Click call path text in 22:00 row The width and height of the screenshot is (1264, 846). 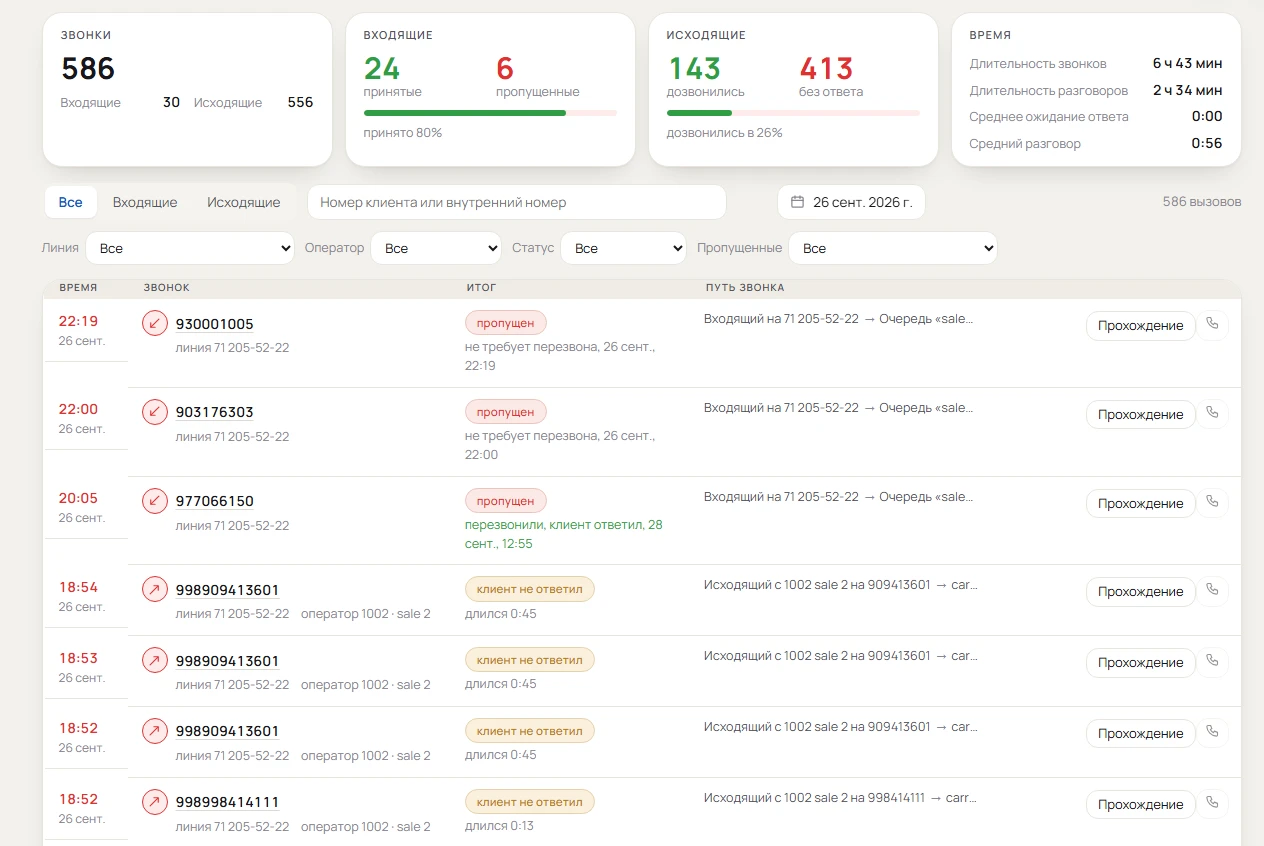[838, 408]
